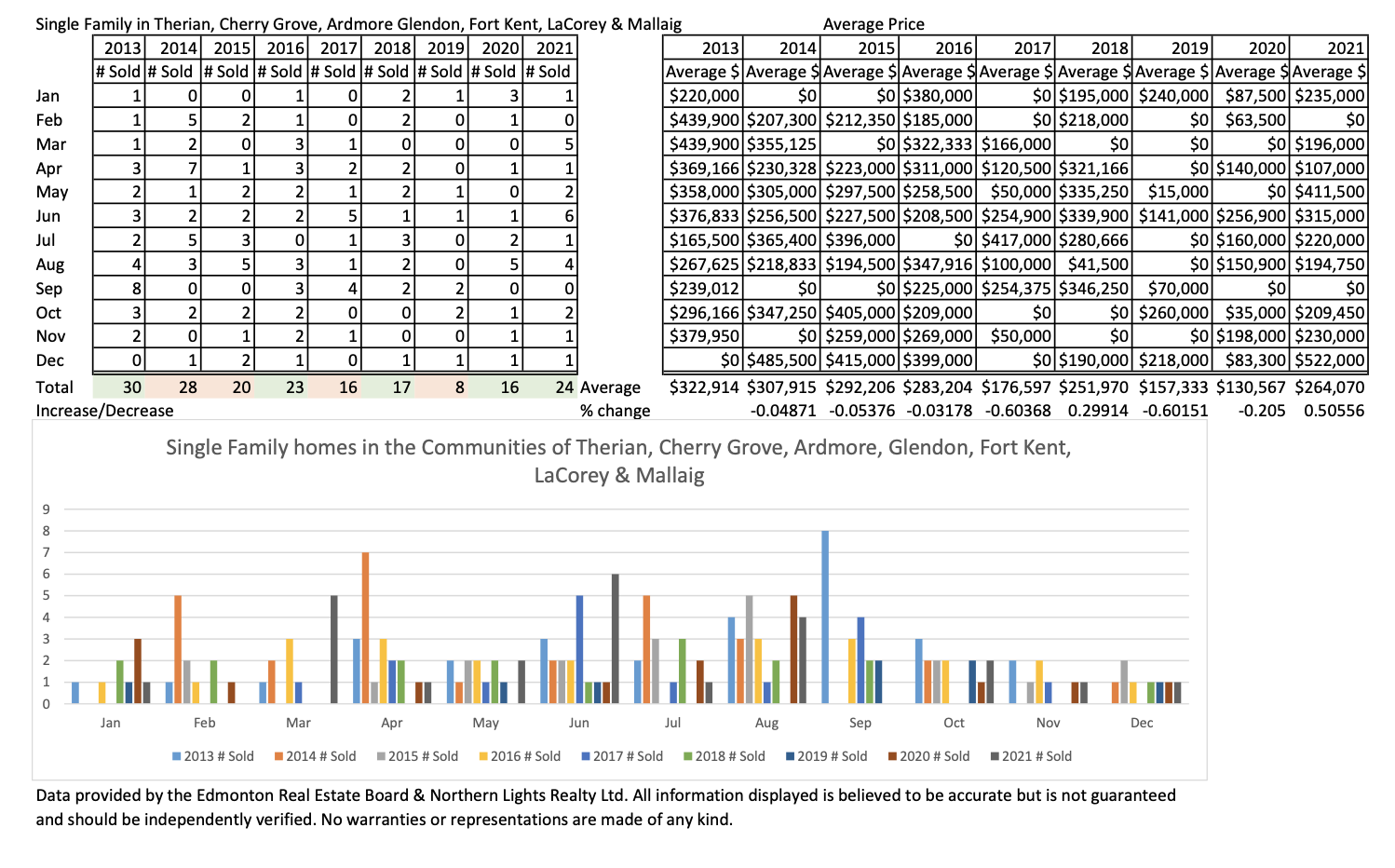Select the 0.50556 percent change value
The width and height of the screenshot is (1395, 868).
click(x=1334, y=411)
